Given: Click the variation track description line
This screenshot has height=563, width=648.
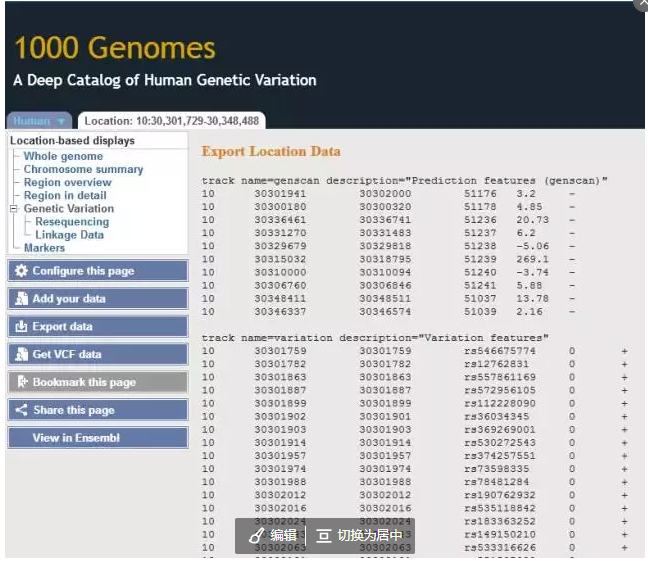Looking at the screenshot, I should point(375,338).
